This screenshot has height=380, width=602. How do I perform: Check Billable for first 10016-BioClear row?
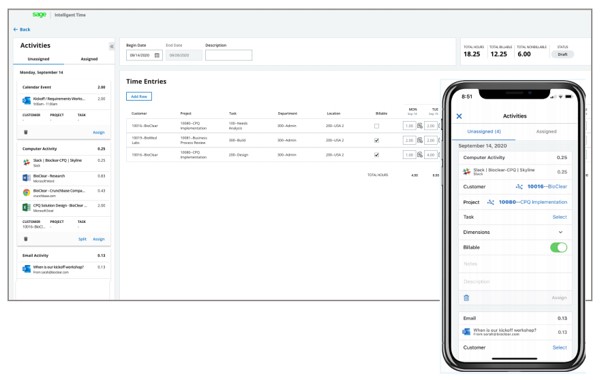coord(377,126)
